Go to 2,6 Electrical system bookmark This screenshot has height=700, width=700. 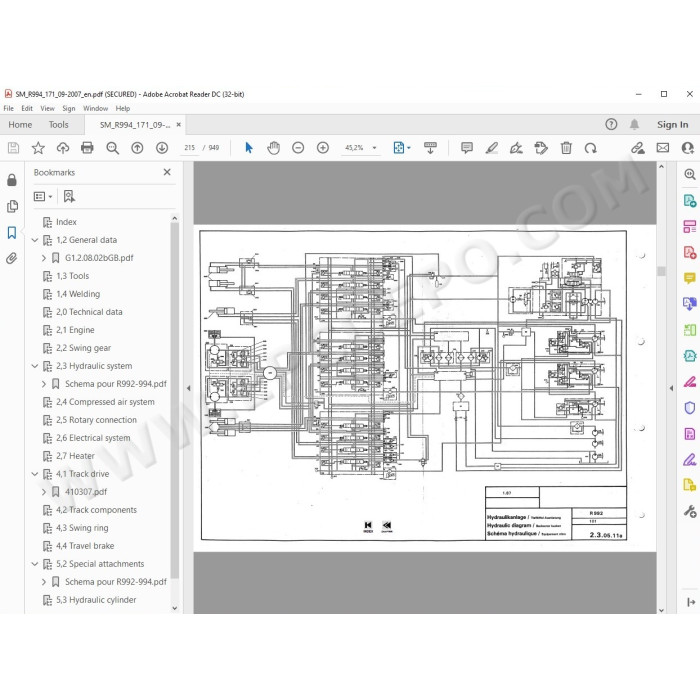click(x=93, y=438)
